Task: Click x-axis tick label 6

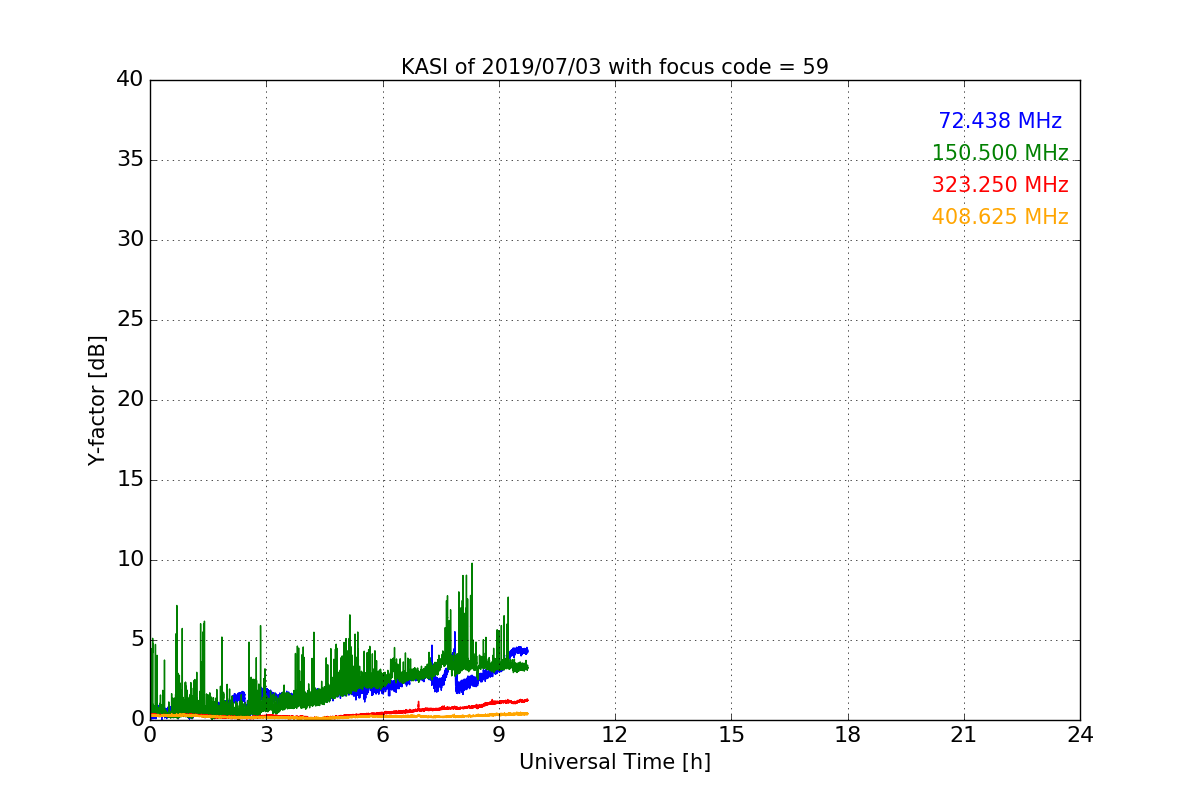Action: (383, 735)
